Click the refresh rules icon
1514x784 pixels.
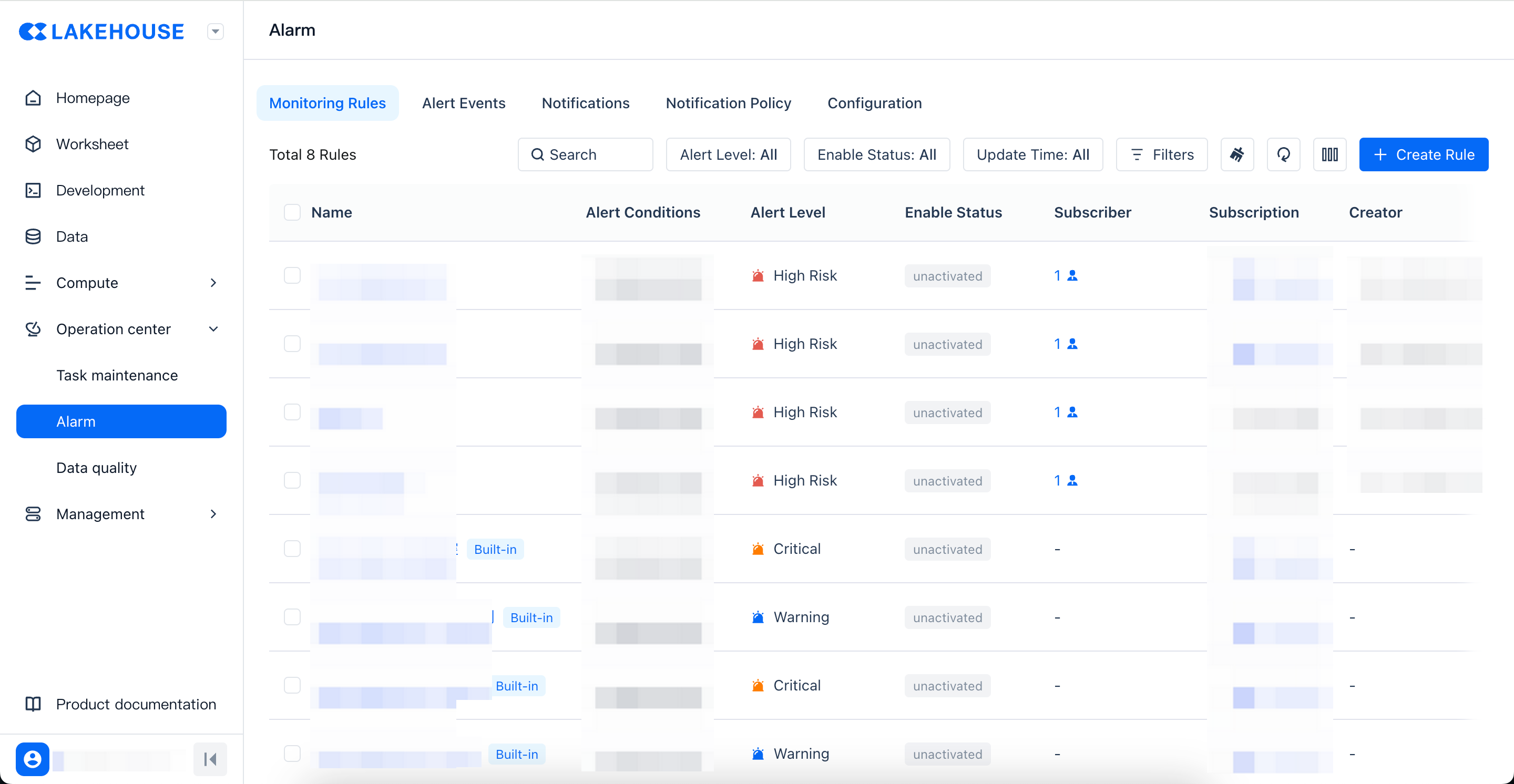tap(1283, 154)
